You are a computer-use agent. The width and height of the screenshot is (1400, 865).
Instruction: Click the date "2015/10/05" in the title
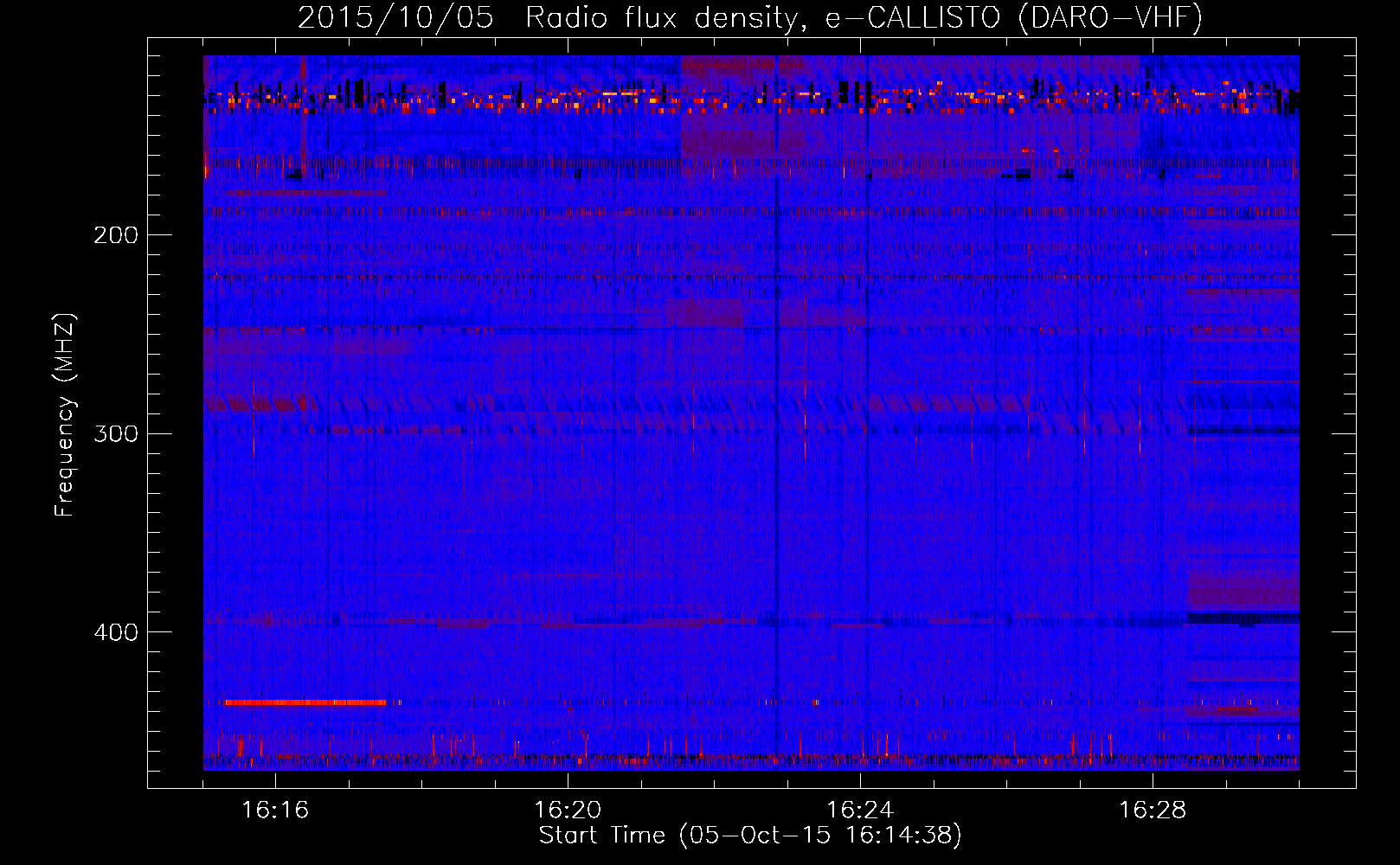point(395,17)
